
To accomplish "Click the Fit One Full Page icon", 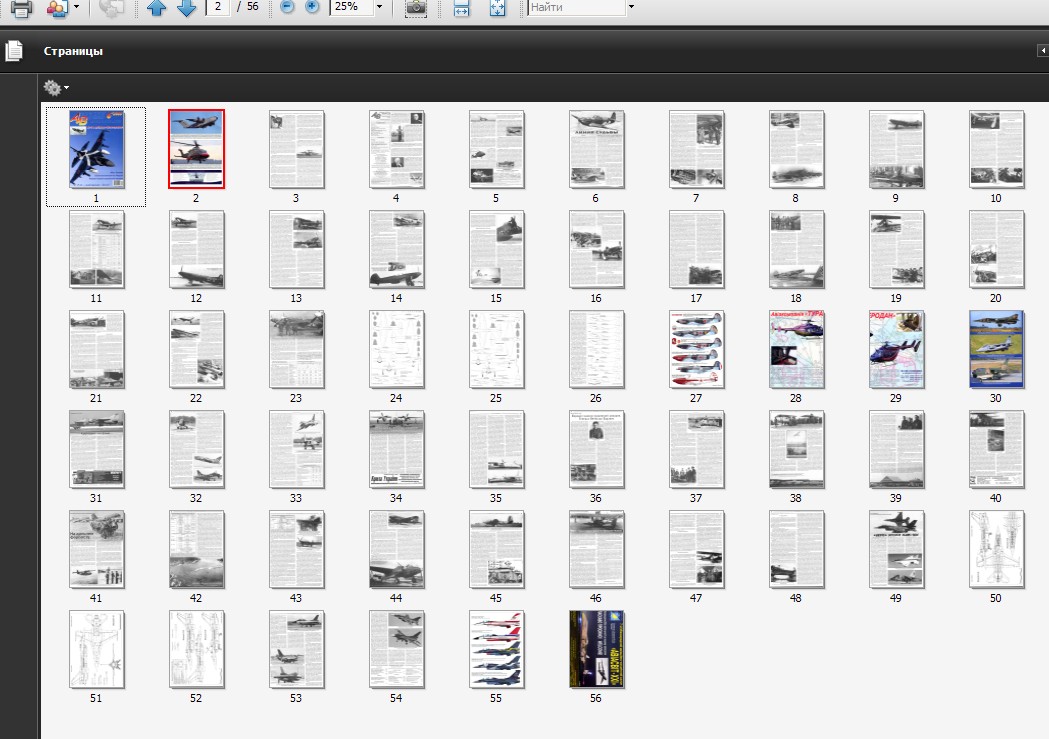I will (x=497, y=8).
